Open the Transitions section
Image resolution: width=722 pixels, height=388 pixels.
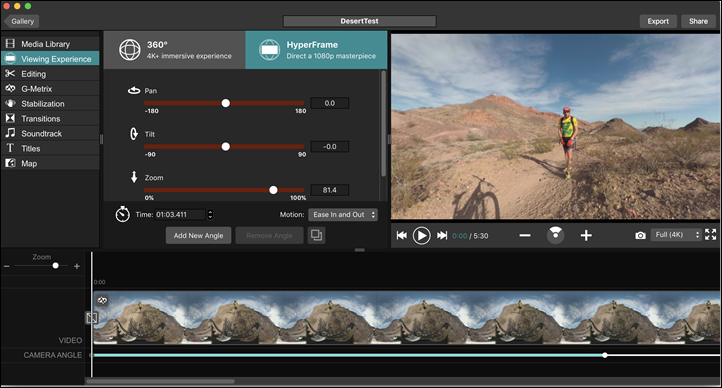[50, 118]
